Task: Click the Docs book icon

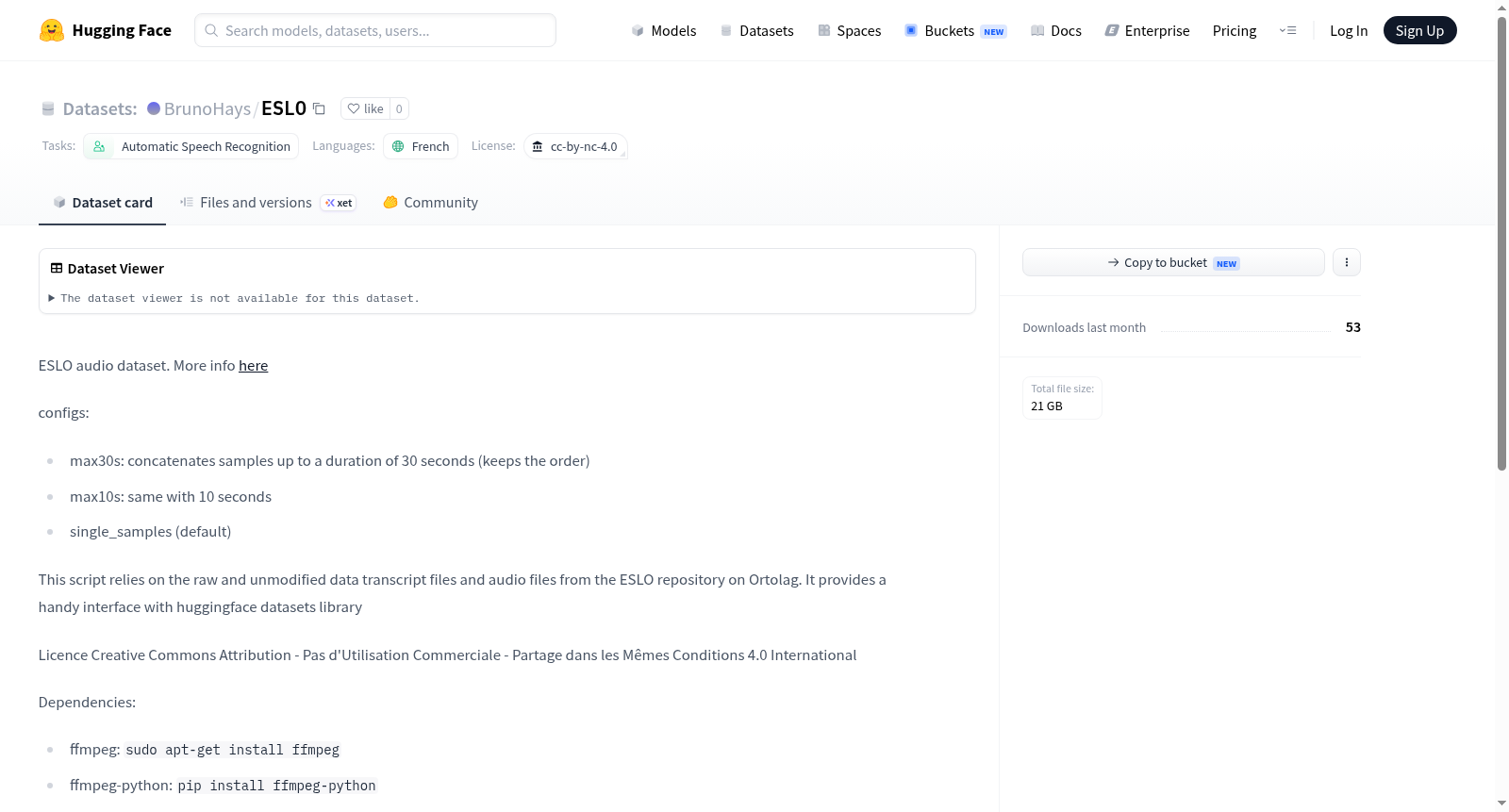Action: [x=1037, y=30]
